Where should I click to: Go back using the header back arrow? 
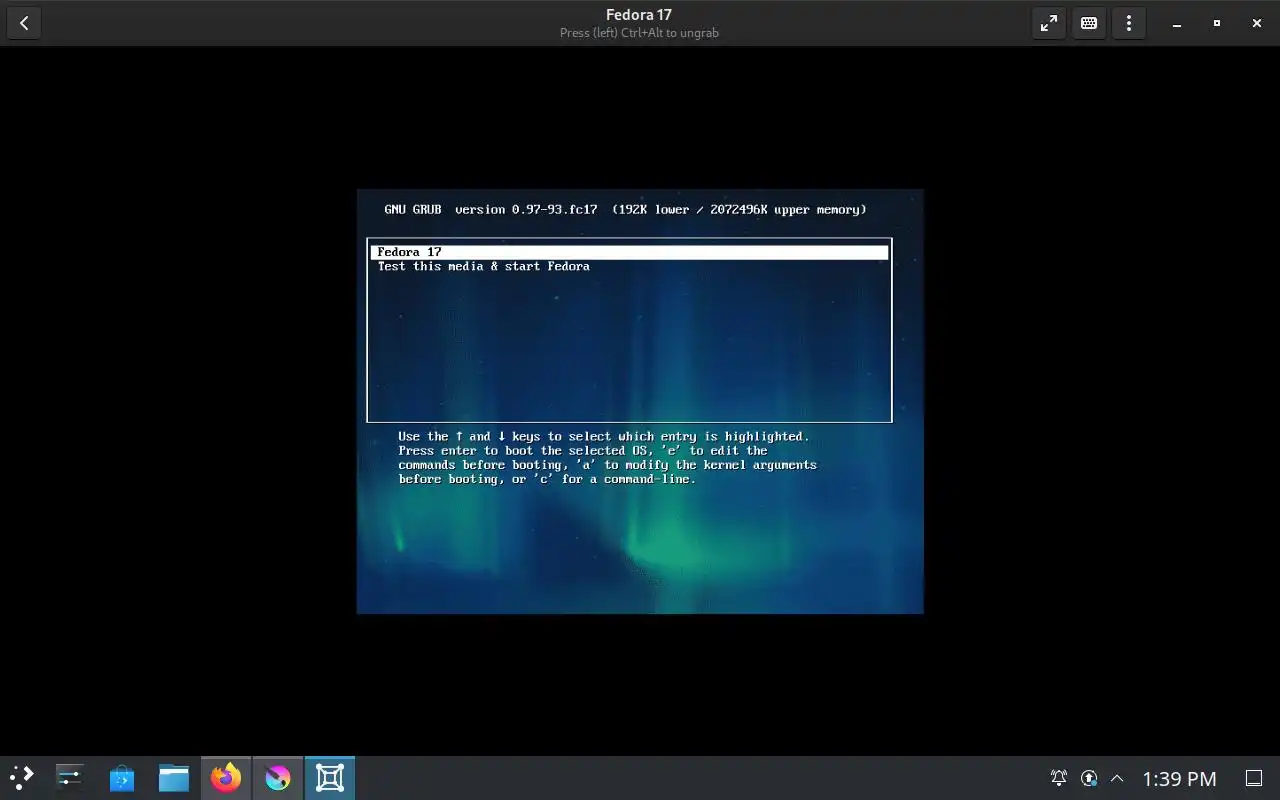pyautogui.click(x=24, y=23)
